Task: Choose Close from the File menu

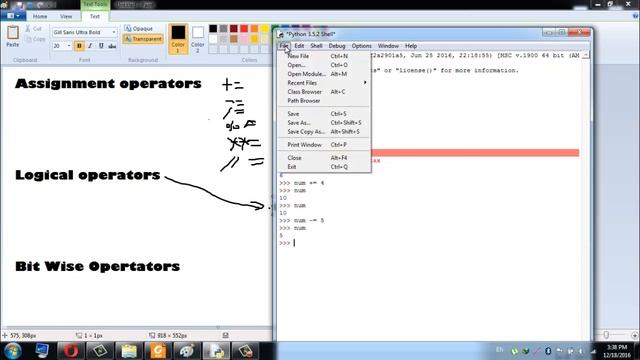Action: click(324, 158)
